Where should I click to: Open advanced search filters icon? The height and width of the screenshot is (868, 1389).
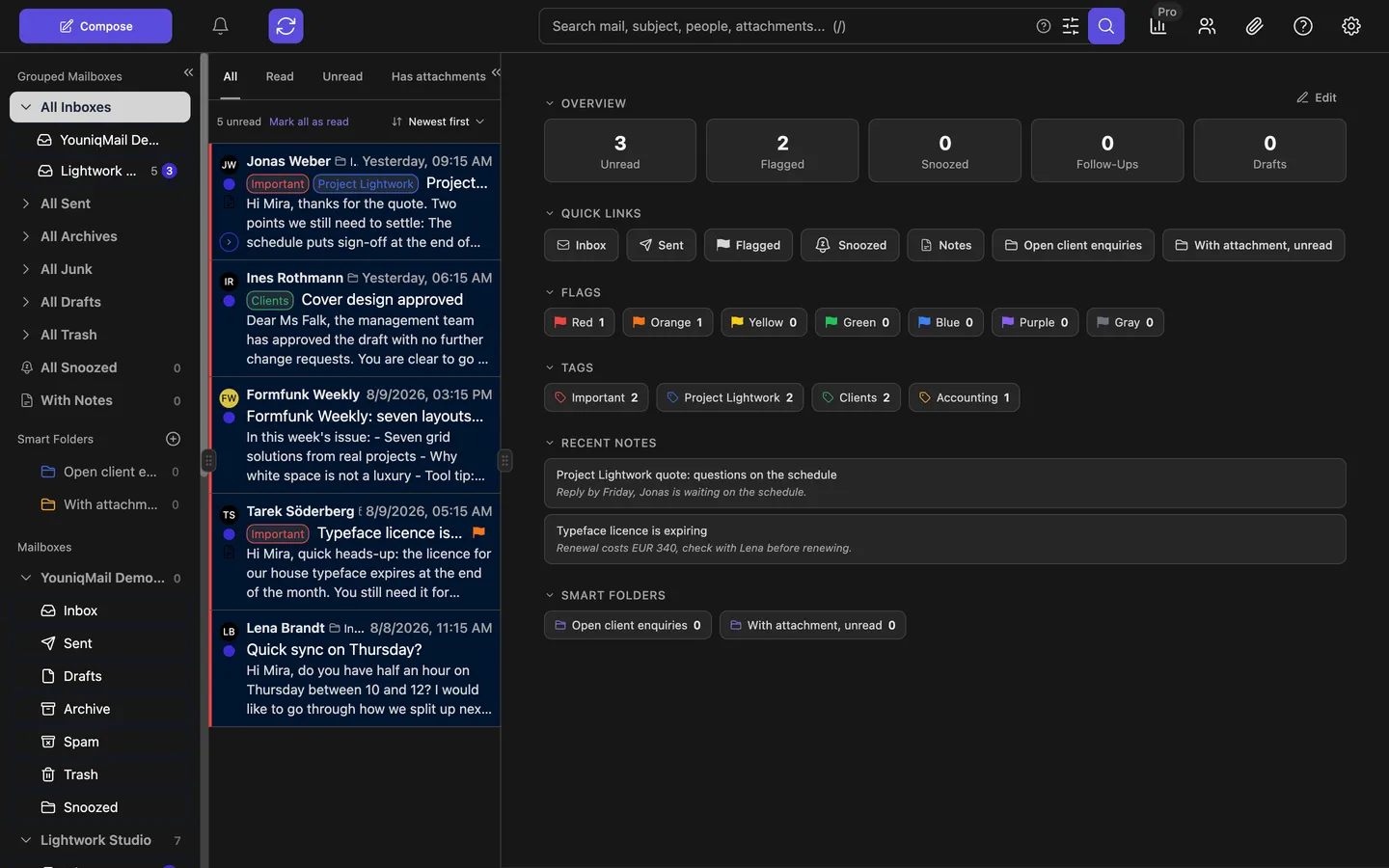[1071, 26]
